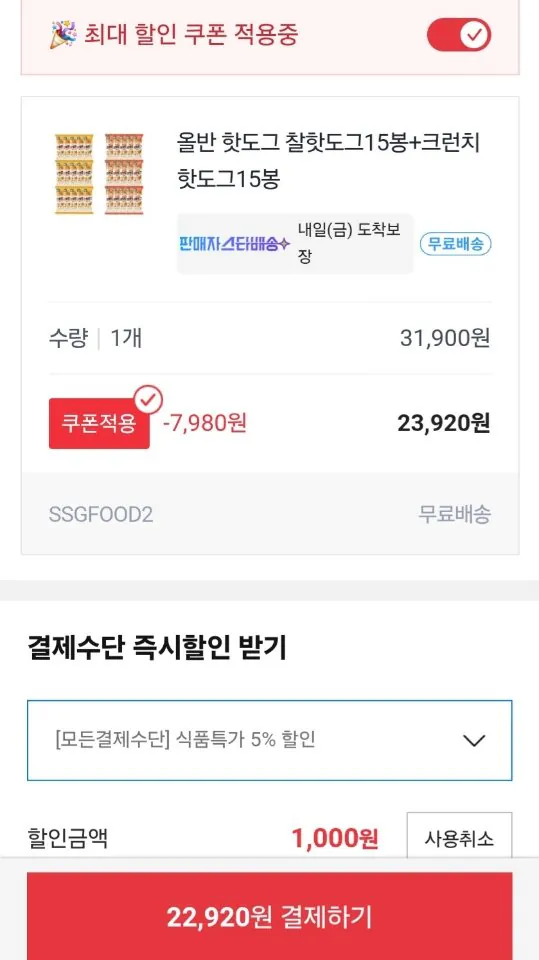
Task: Click 사용취소 to cancel the discount
Action: (459, 838)
